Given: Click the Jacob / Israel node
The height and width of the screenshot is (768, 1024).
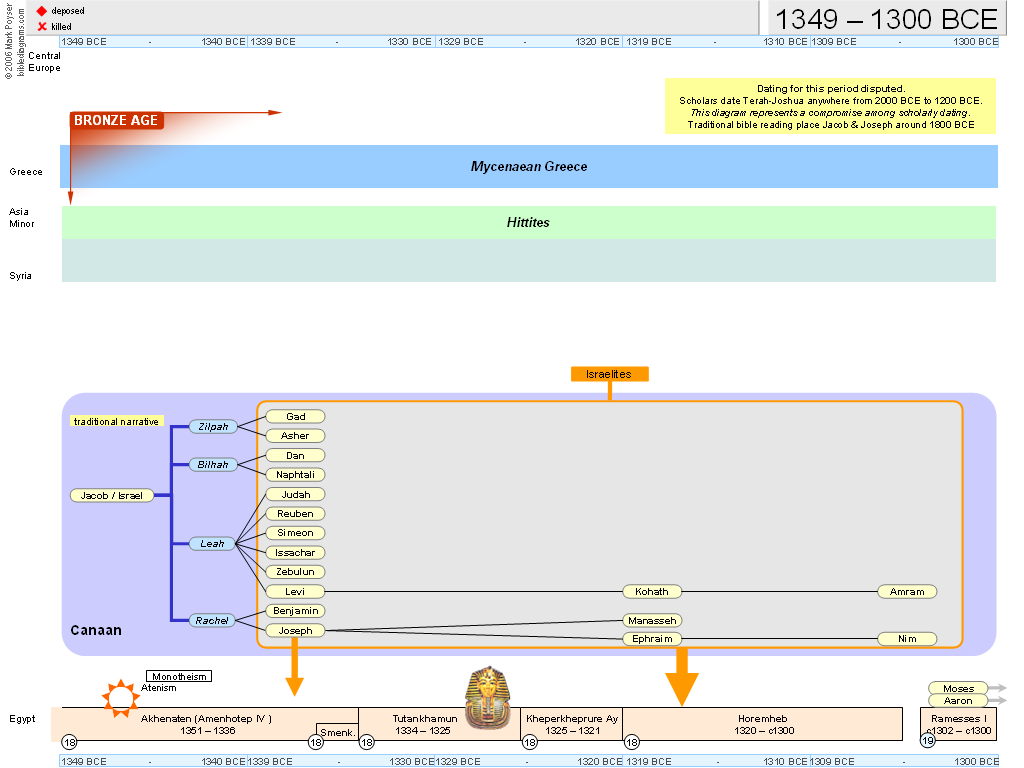Looking at the screenshot, I should coord(112,495).
